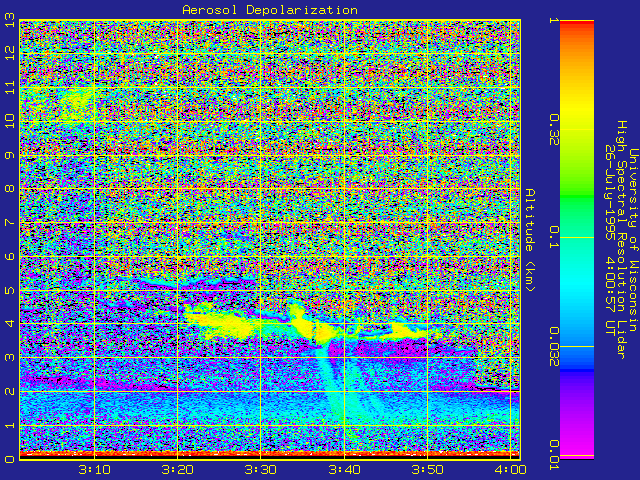Viewport: 640px width, 480px height.
Task: Click the 'Aerosol Depolarization' title
Action: click(x=270, y=10)
